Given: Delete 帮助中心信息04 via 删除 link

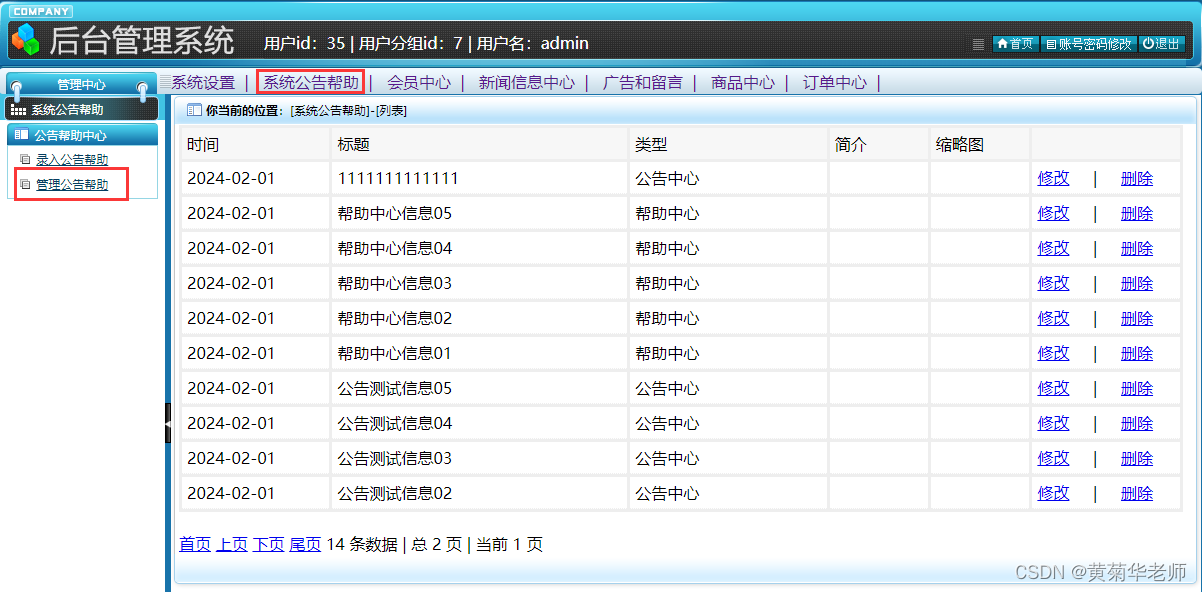Looking at the screenshot, I should [1137, 249].
